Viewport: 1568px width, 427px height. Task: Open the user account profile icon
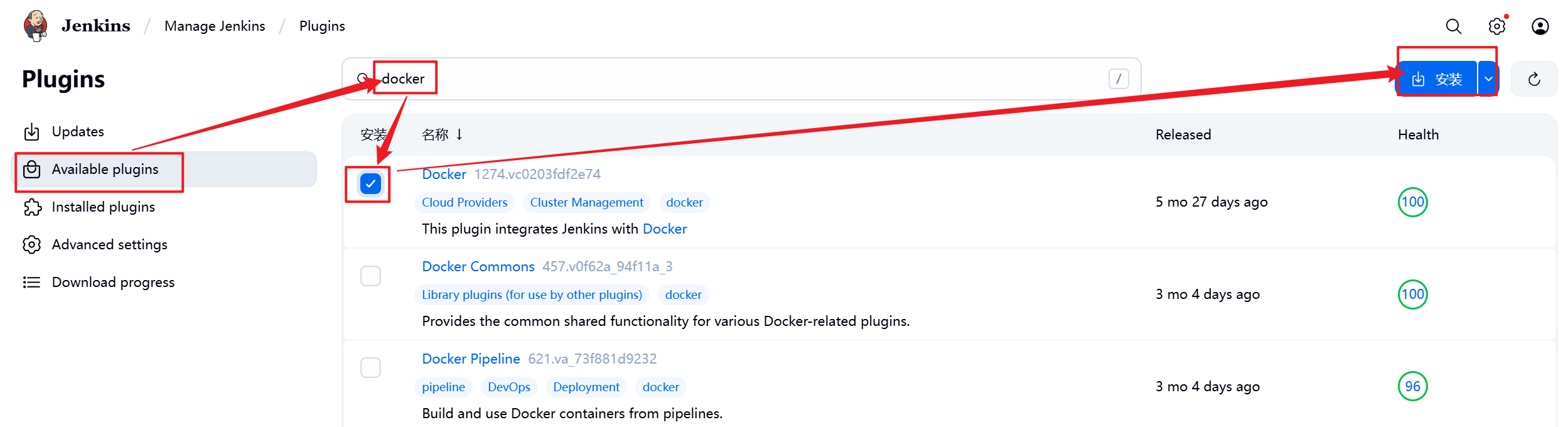(x=1540, y=26)
